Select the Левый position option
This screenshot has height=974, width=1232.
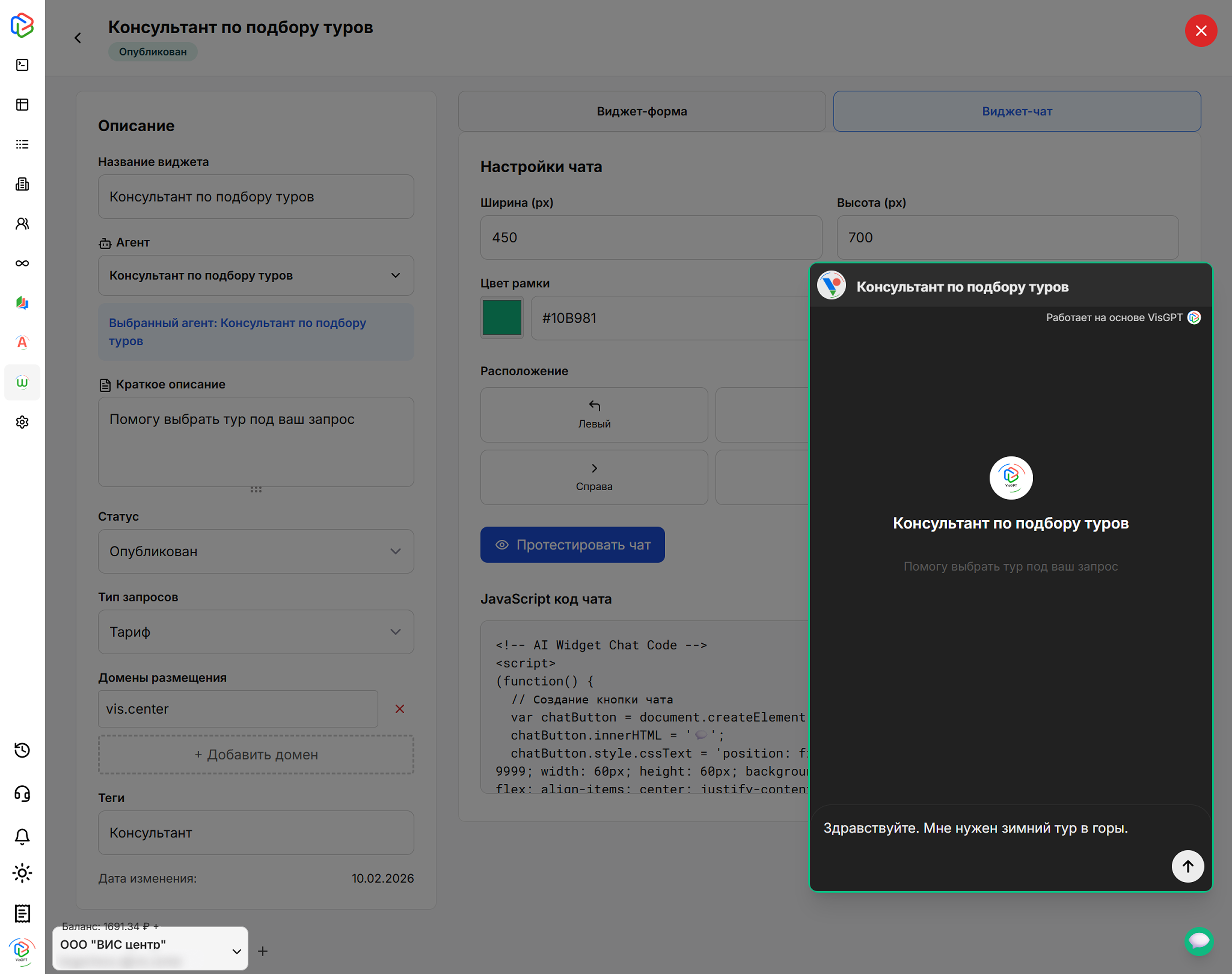point(594,415)
